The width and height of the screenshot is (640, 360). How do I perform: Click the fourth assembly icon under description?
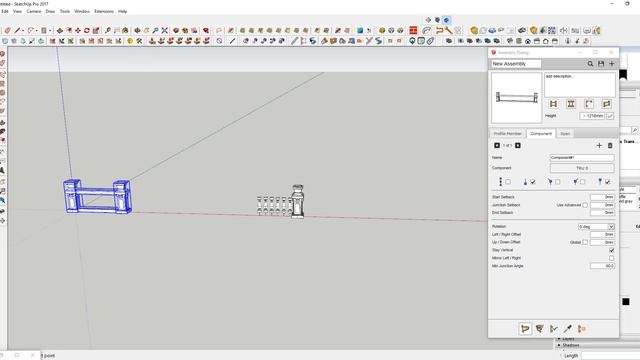(x=607, y=104)
